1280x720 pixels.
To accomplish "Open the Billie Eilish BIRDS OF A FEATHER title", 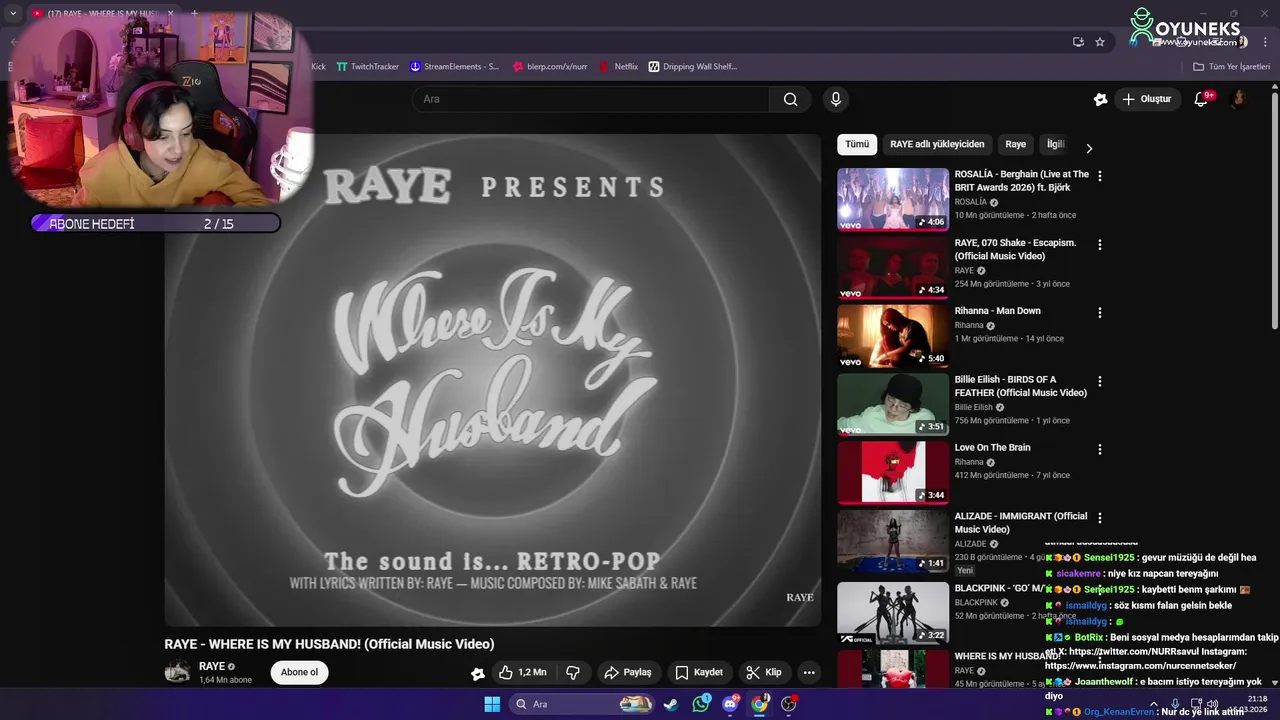I will pos(1020,386).
